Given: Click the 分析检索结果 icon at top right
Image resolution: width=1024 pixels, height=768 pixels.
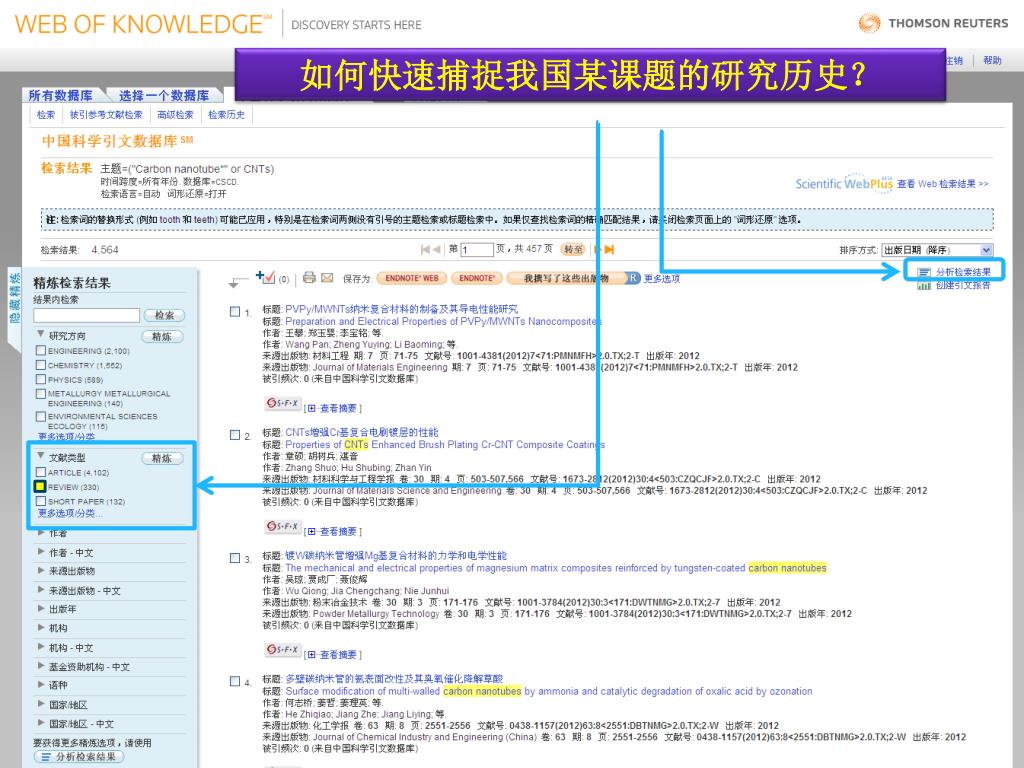Looking at the screenshot, I should pyautogui.click(x=924, y=272).
